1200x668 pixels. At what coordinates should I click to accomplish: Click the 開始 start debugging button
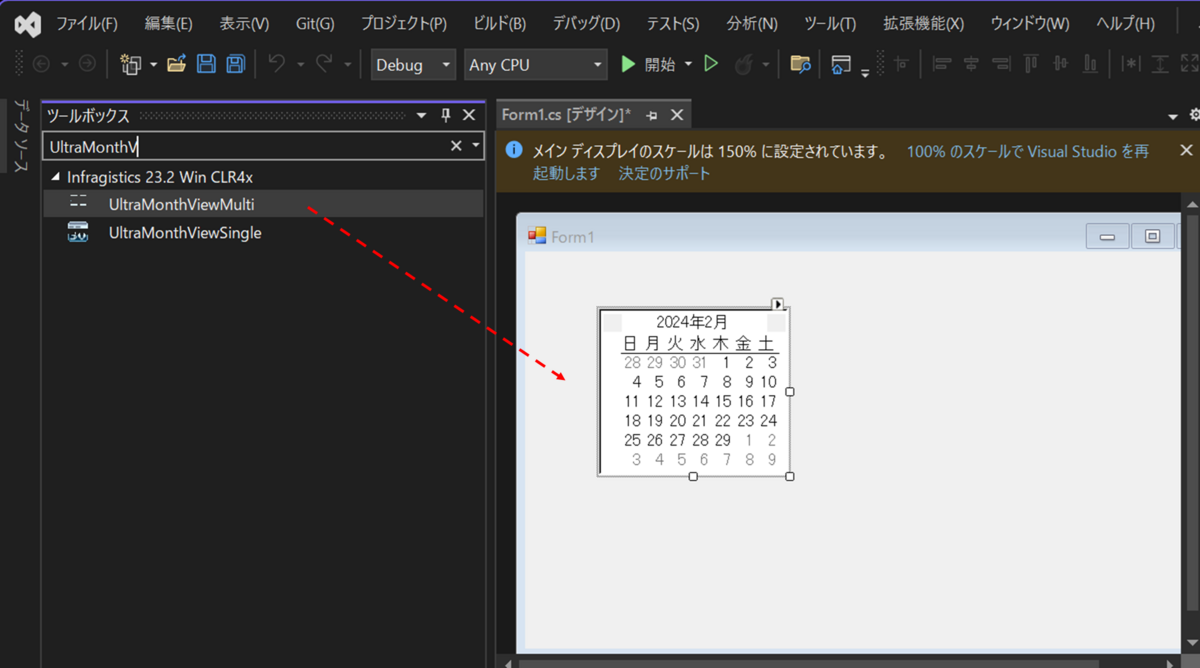tap(648, 65)
